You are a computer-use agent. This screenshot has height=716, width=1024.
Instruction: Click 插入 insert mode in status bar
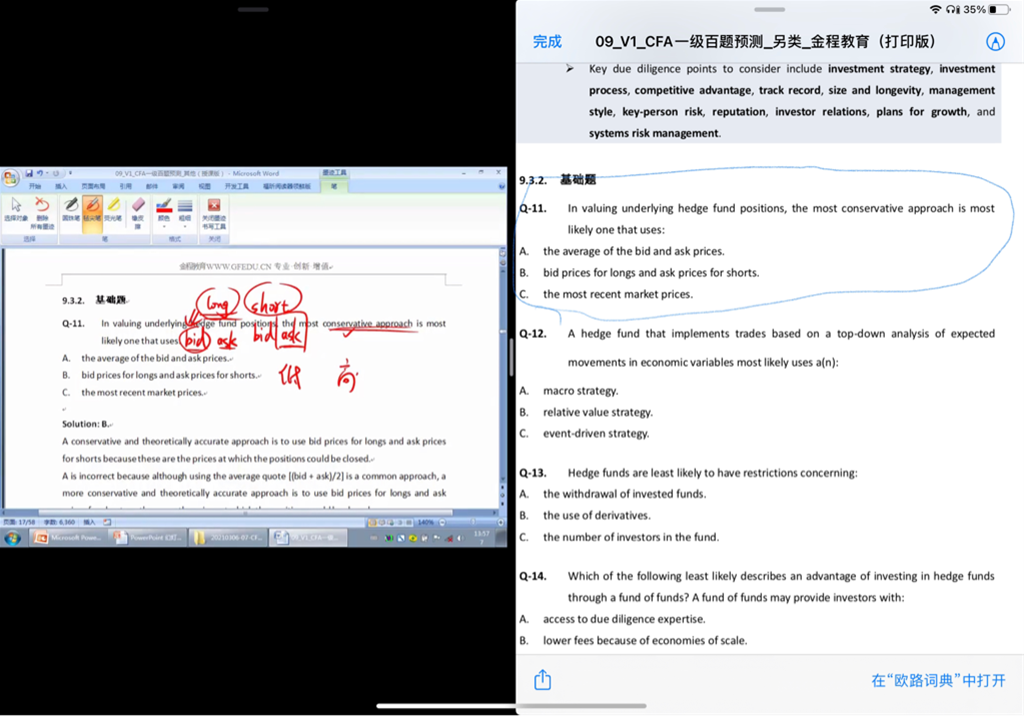(x=89, y=522)
